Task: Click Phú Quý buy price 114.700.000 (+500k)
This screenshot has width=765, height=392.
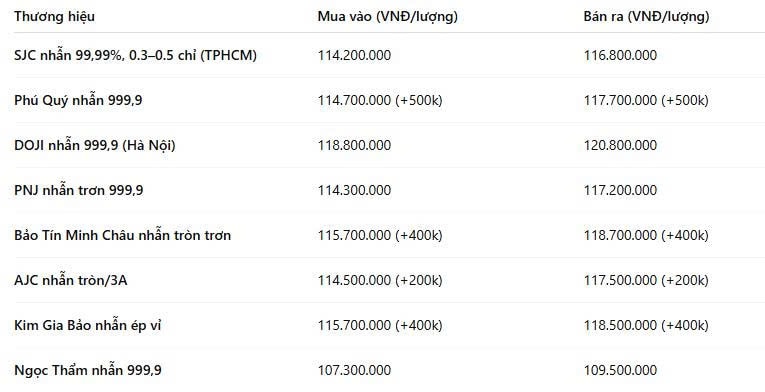Action: [x=380, y=100]
